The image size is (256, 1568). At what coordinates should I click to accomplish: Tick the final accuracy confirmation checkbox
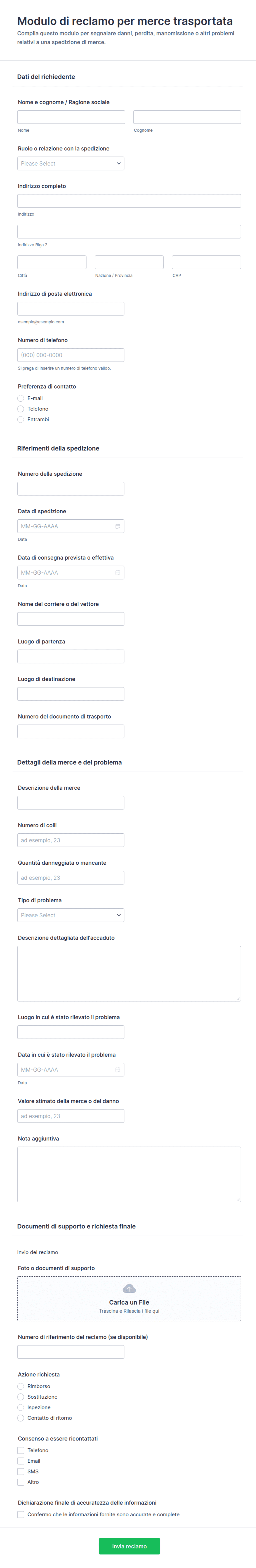(x=21, y=1514)
